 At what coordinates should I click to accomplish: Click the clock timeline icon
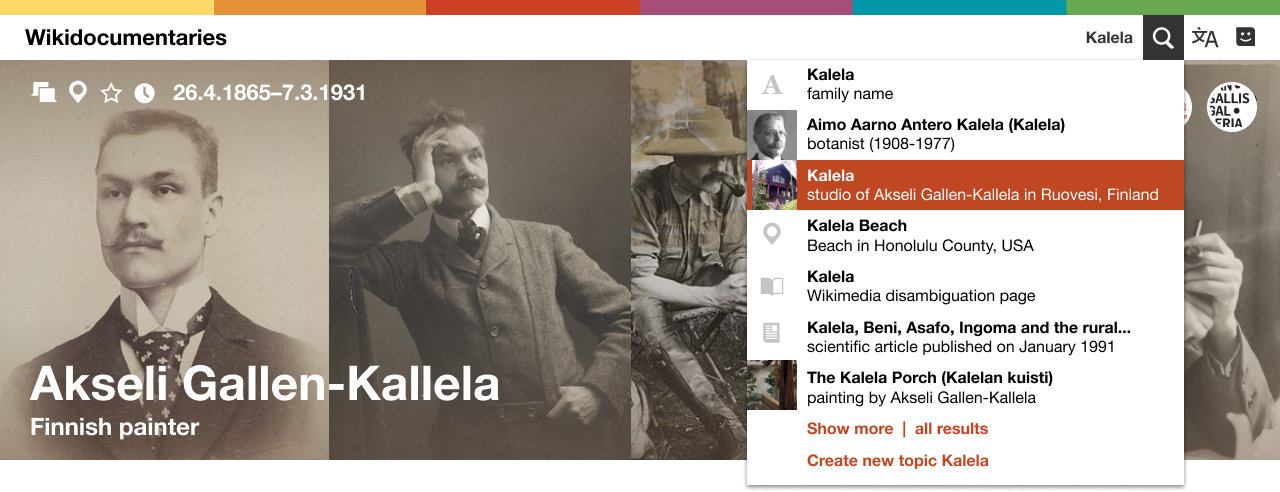145,93
